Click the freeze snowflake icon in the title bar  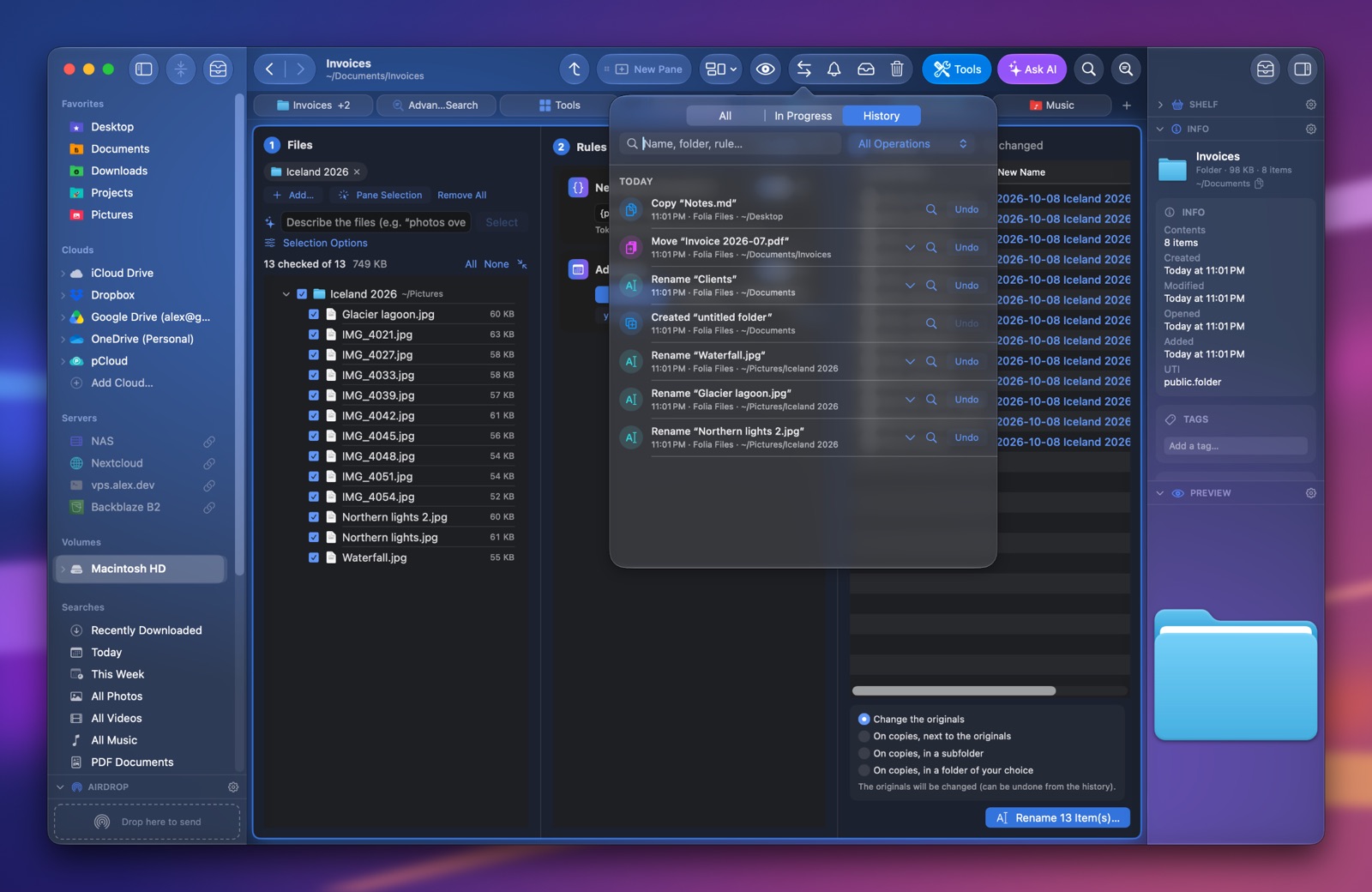click(181, 69)
